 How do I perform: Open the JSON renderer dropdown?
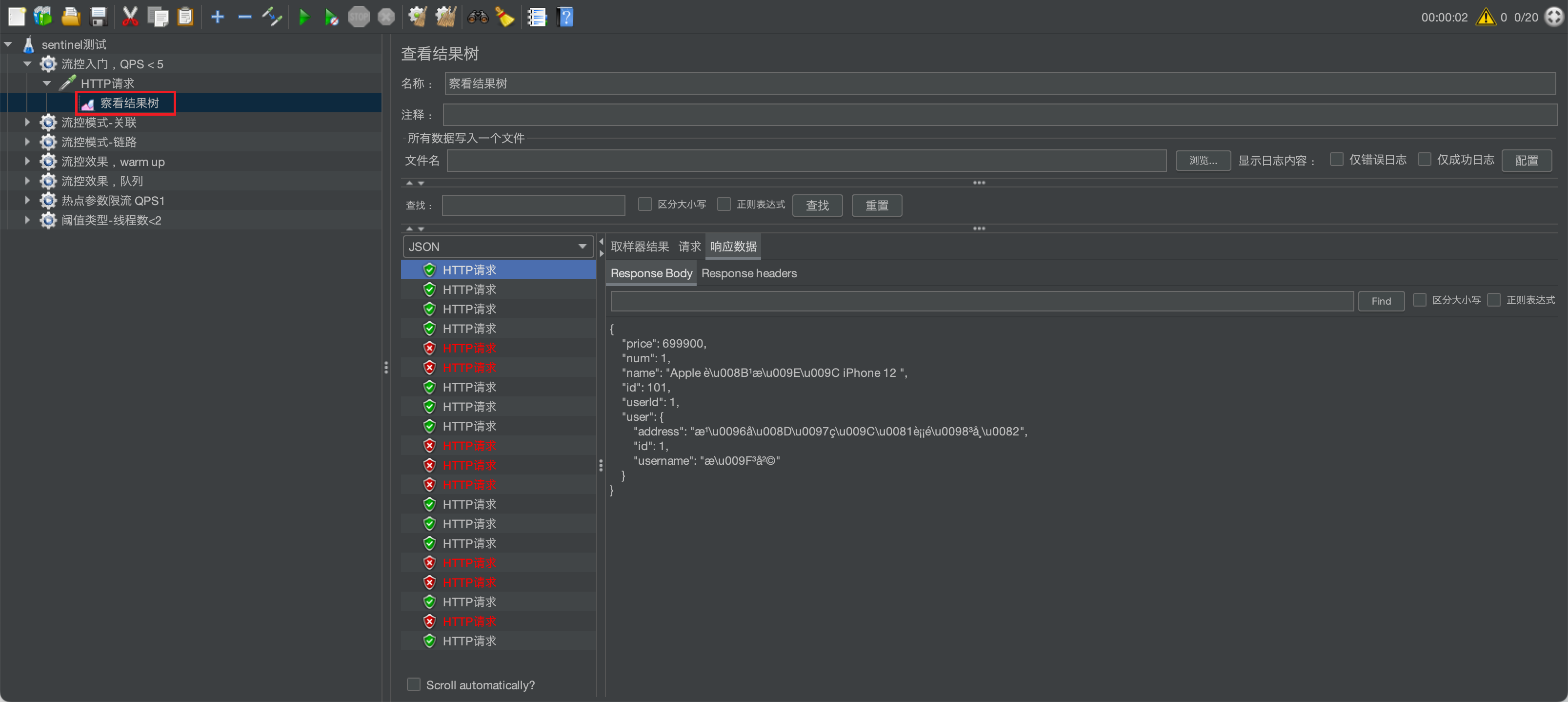coord(498,247)
